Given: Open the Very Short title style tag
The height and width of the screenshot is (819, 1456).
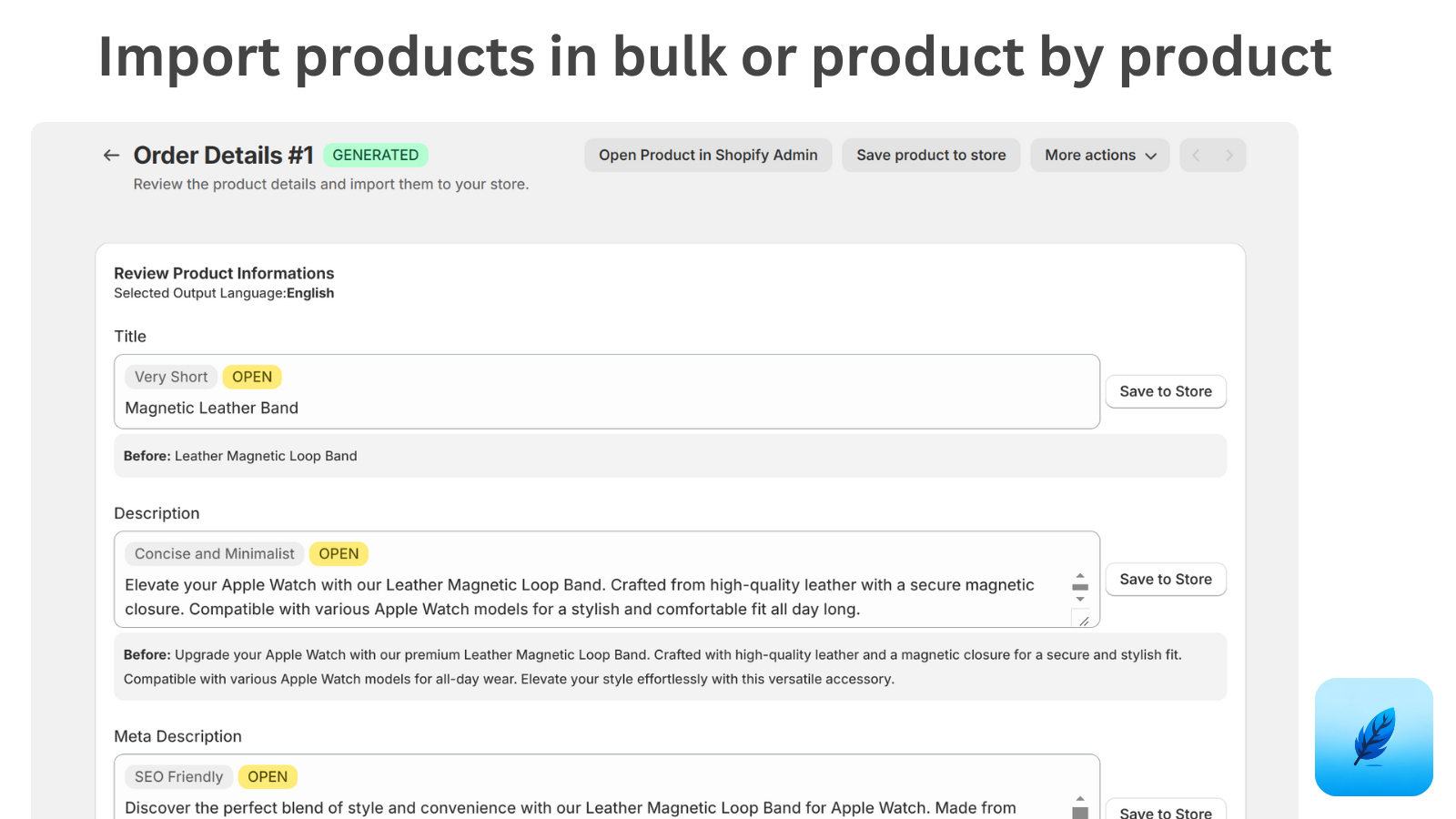Looking at the screenshot, I should [x=171, y=377].
